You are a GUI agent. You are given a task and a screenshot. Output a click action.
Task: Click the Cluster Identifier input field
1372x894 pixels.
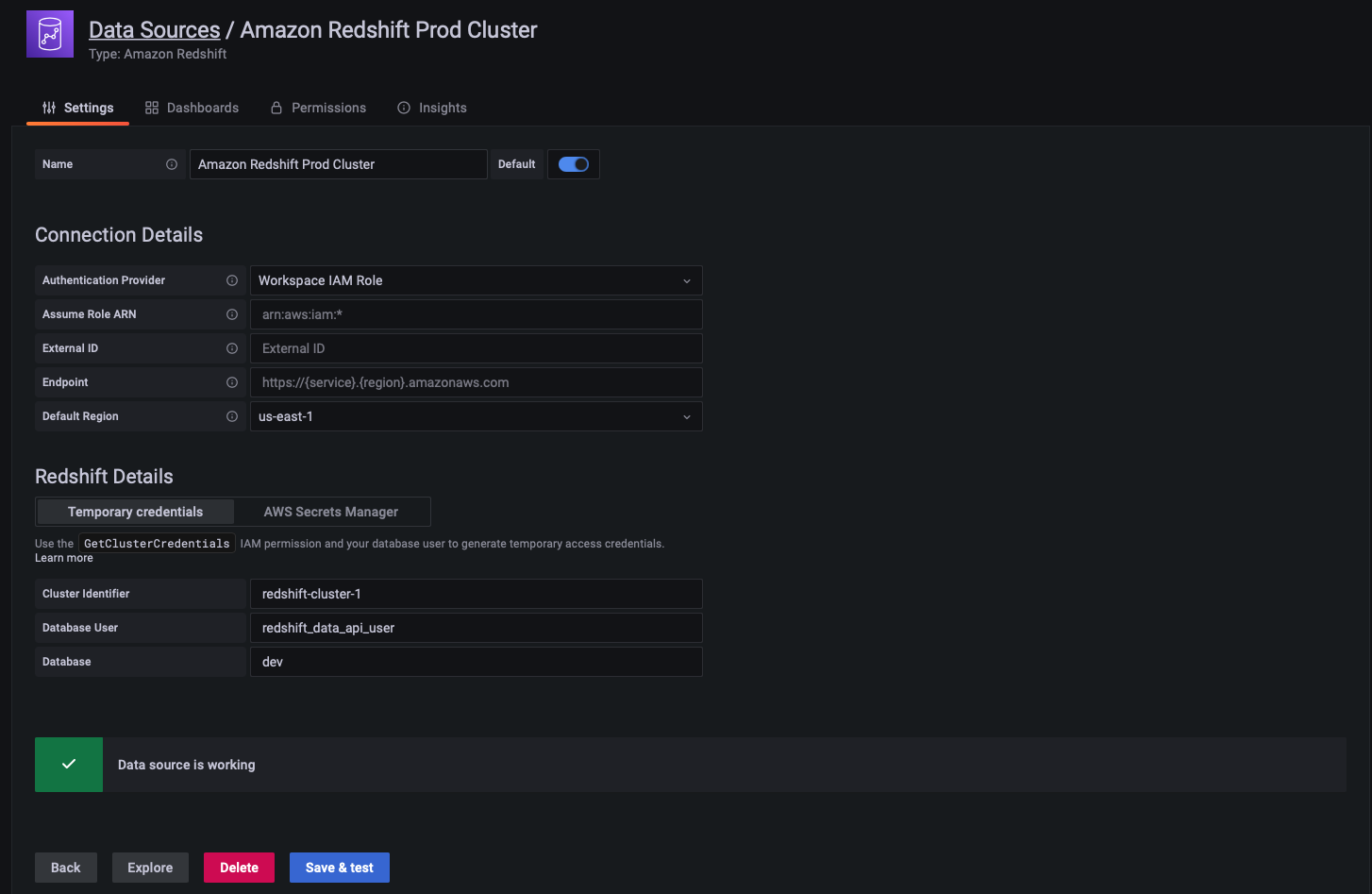point(477,594)
